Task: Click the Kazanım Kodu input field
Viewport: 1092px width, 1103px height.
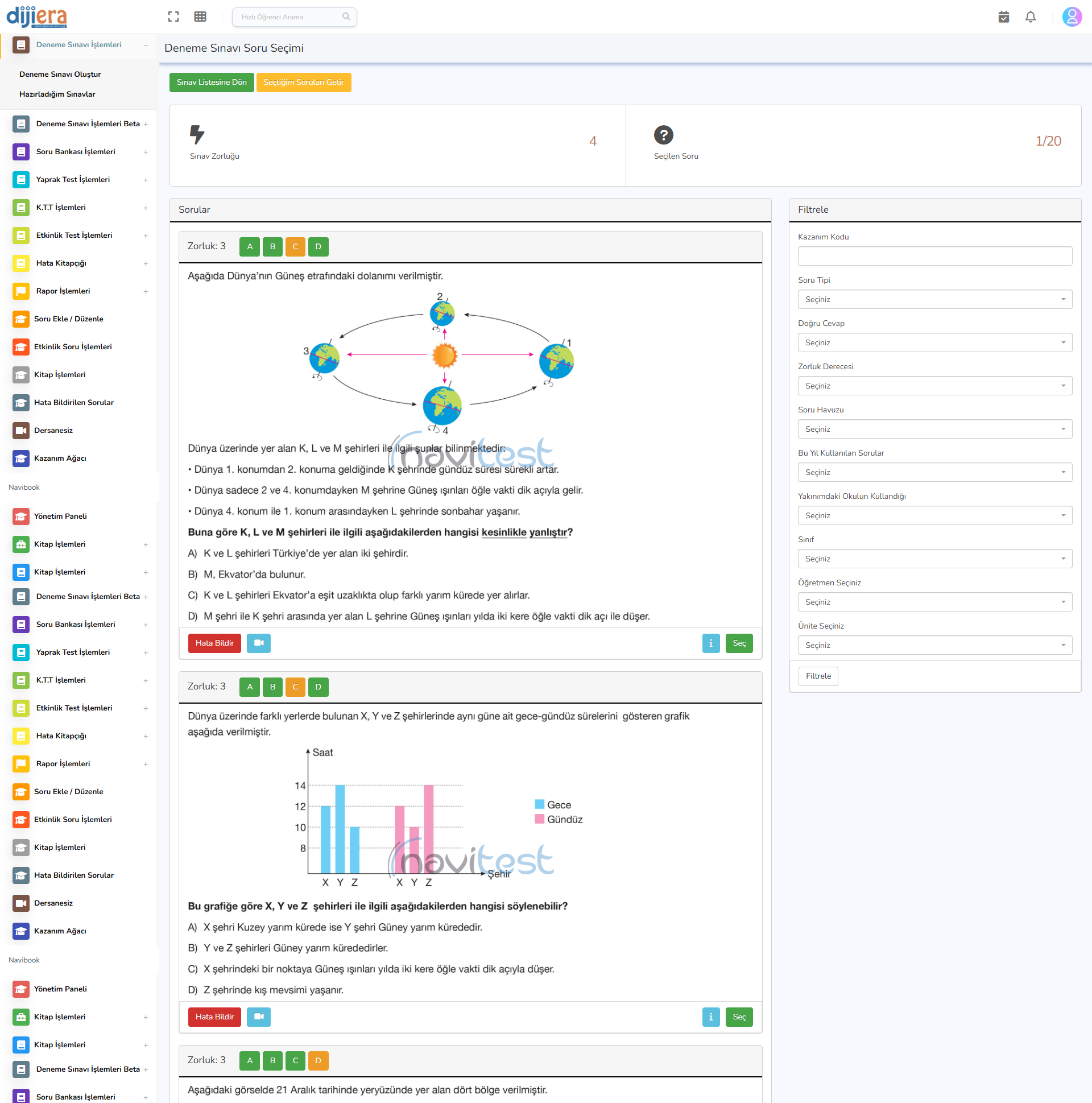Action: coord(934,256)
